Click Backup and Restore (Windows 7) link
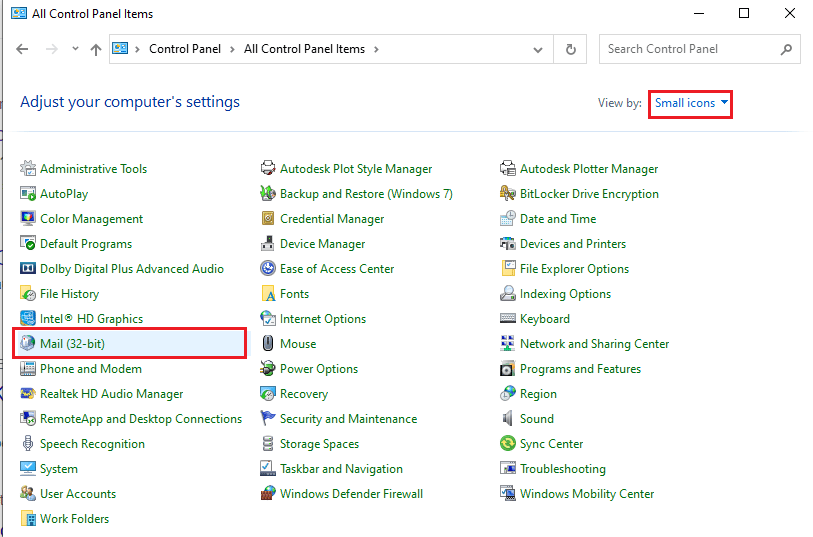813x537 pixels. 366,194
